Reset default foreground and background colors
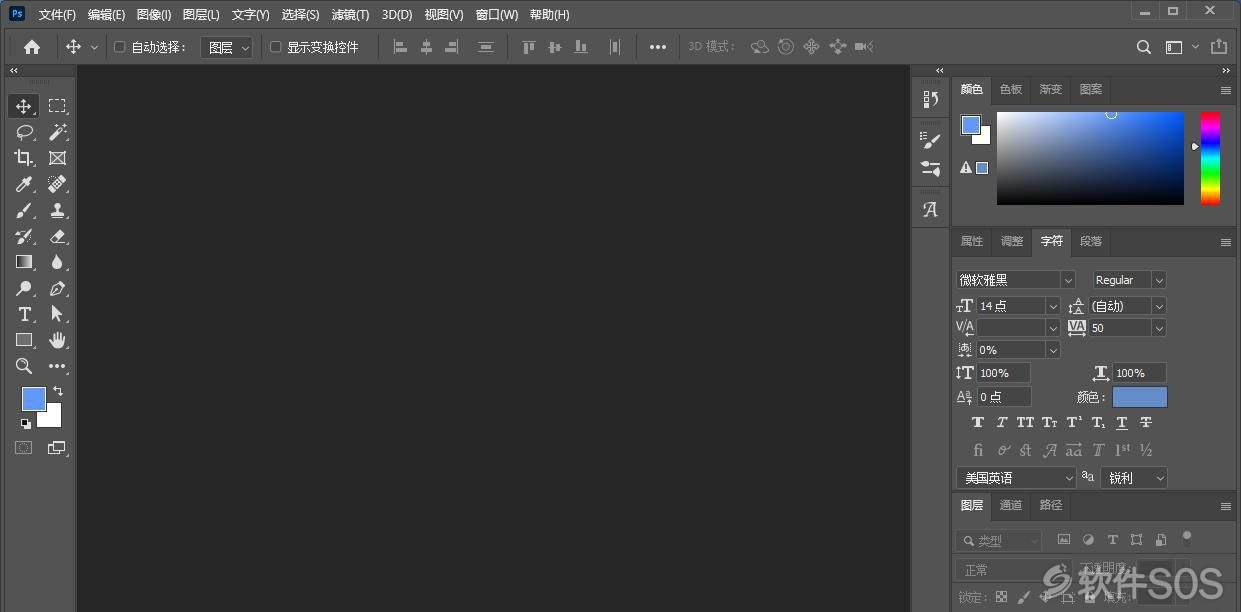Image resolution: width=1241 pixels, height=612 pixels. 25,423
